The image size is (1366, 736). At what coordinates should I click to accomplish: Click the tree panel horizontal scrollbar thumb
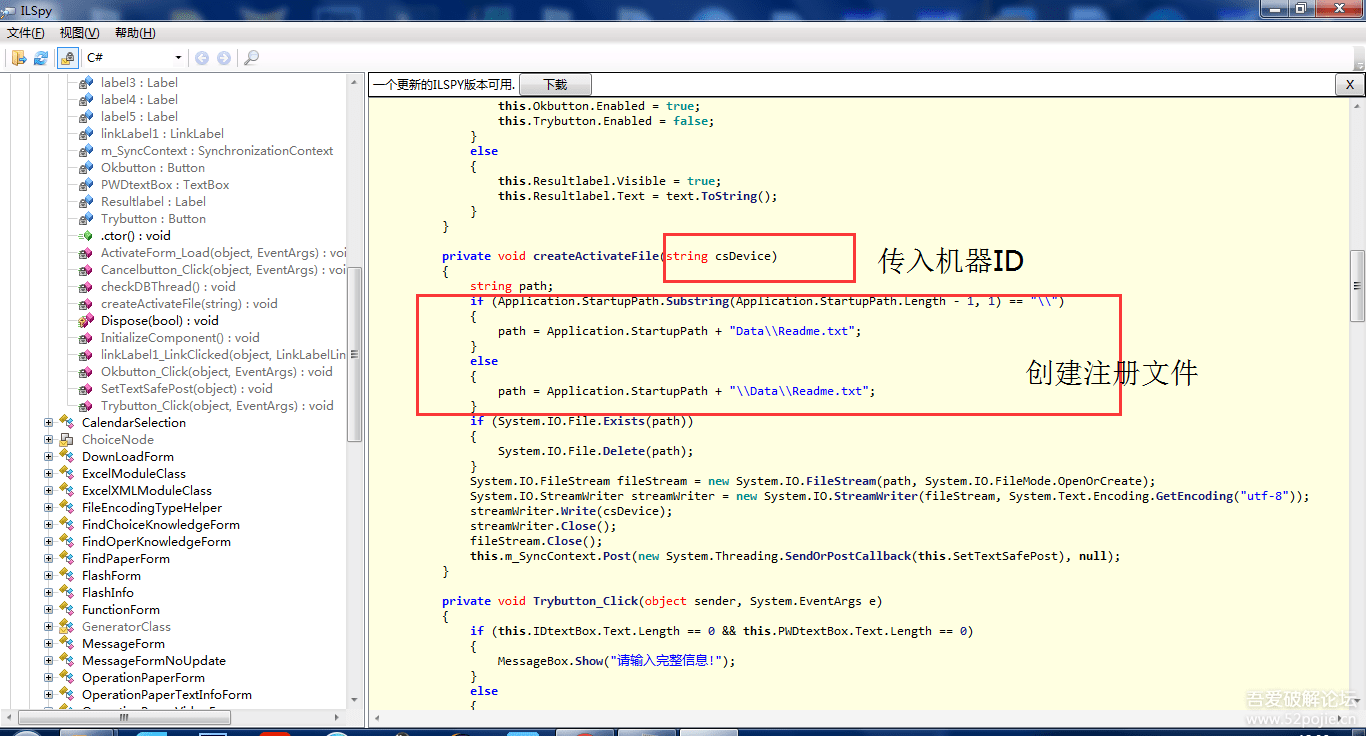pyautogui.click(x=125, y=717)
